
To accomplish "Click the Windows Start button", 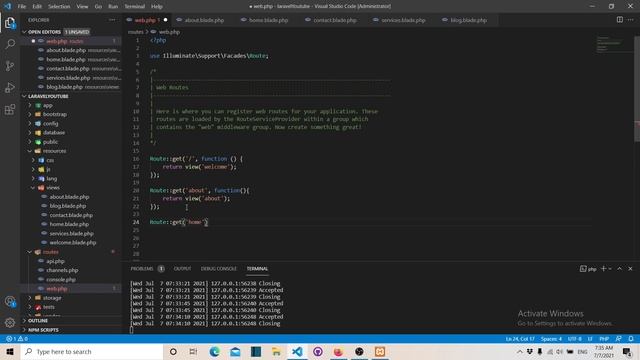I will (x=10, y=351).
